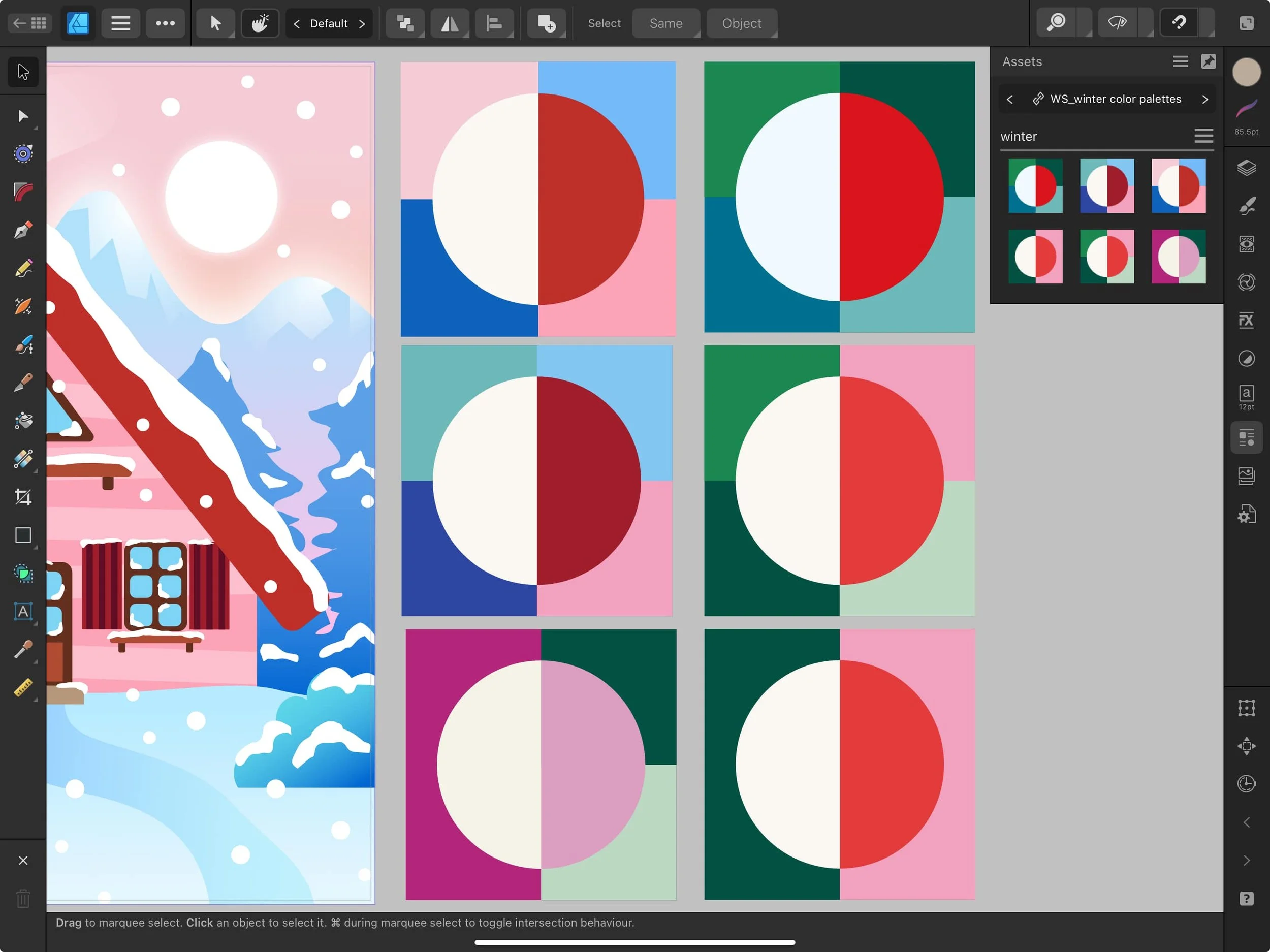
Task: Open the Layers studio panel
Action: (x=1246, y=168)
